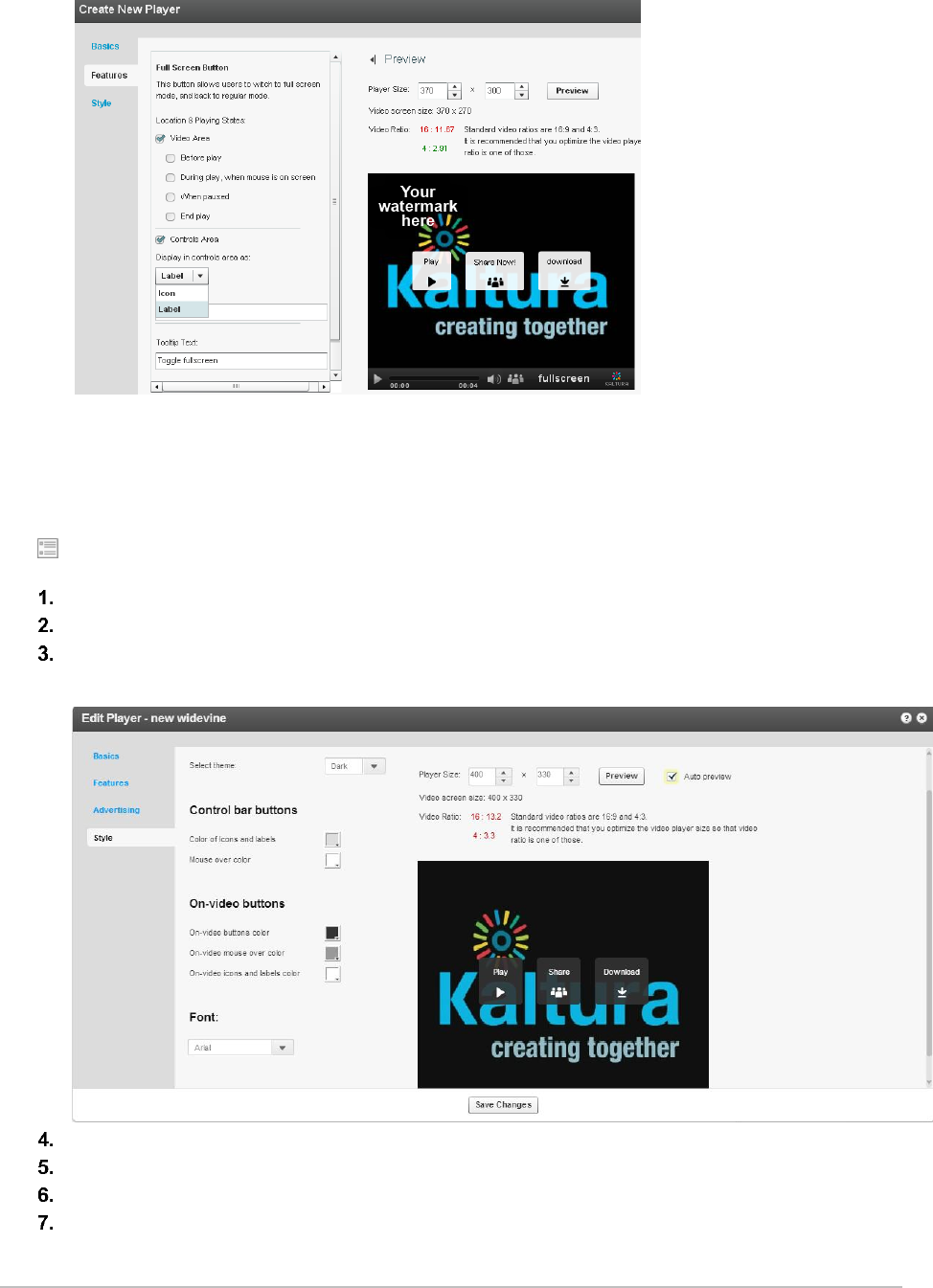
Task: Click the horizontal scrollbar left arrow in features panel
Action: (x=156, y=387)
